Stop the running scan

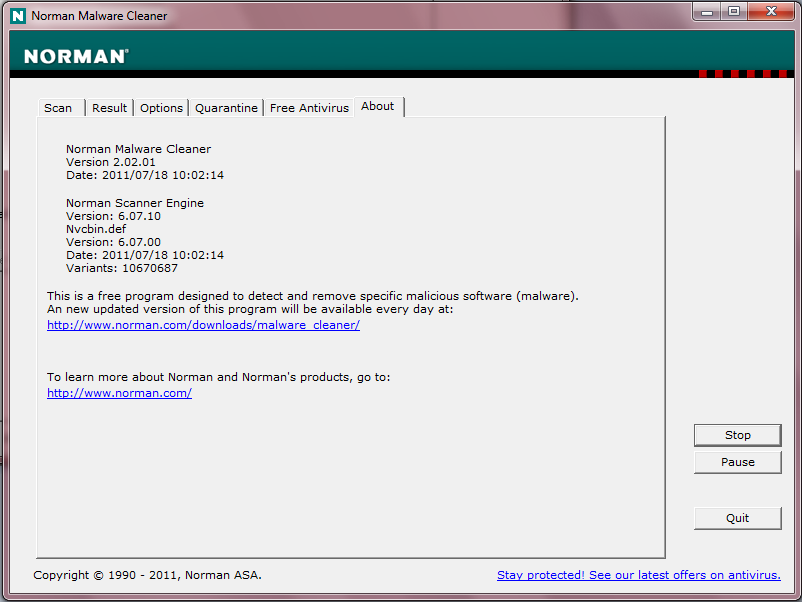738,435
